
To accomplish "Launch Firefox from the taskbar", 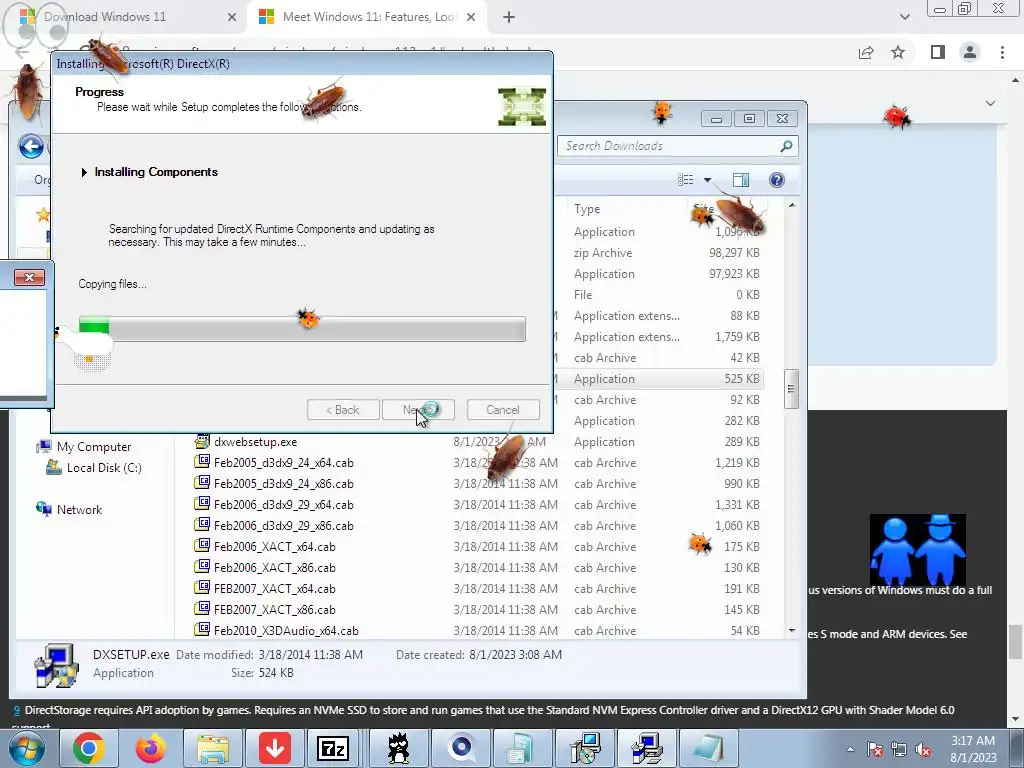I will [x=151, y=748].
